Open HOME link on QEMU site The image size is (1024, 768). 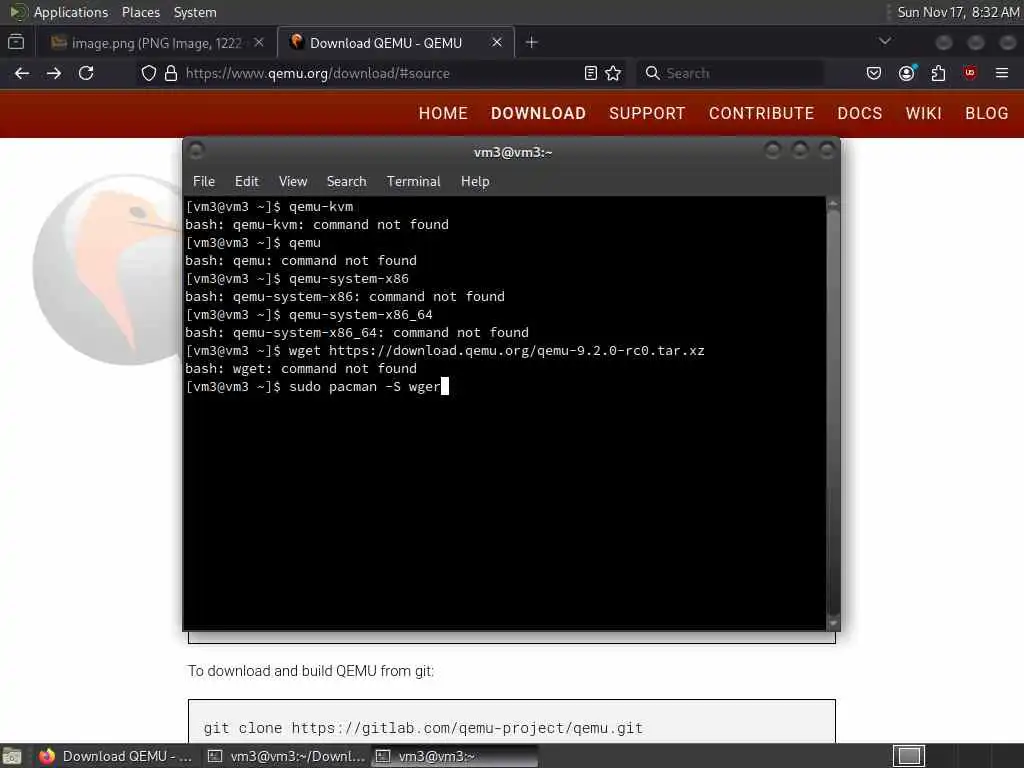(x=443, y=114)
